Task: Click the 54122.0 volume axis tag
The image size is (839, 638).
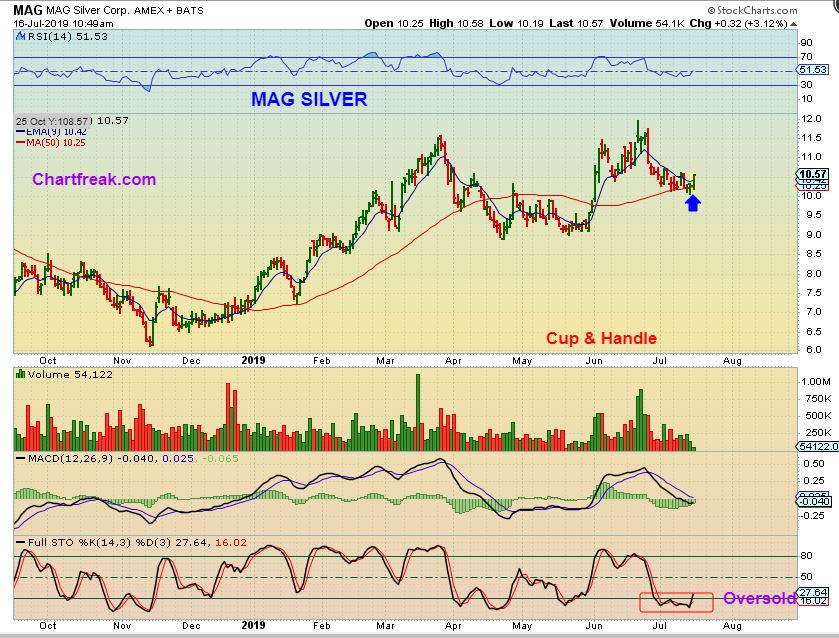Action: coord(818,446)
